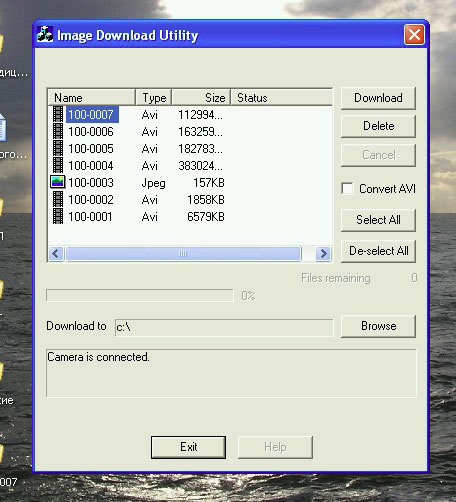Choose Select All files

378,220
